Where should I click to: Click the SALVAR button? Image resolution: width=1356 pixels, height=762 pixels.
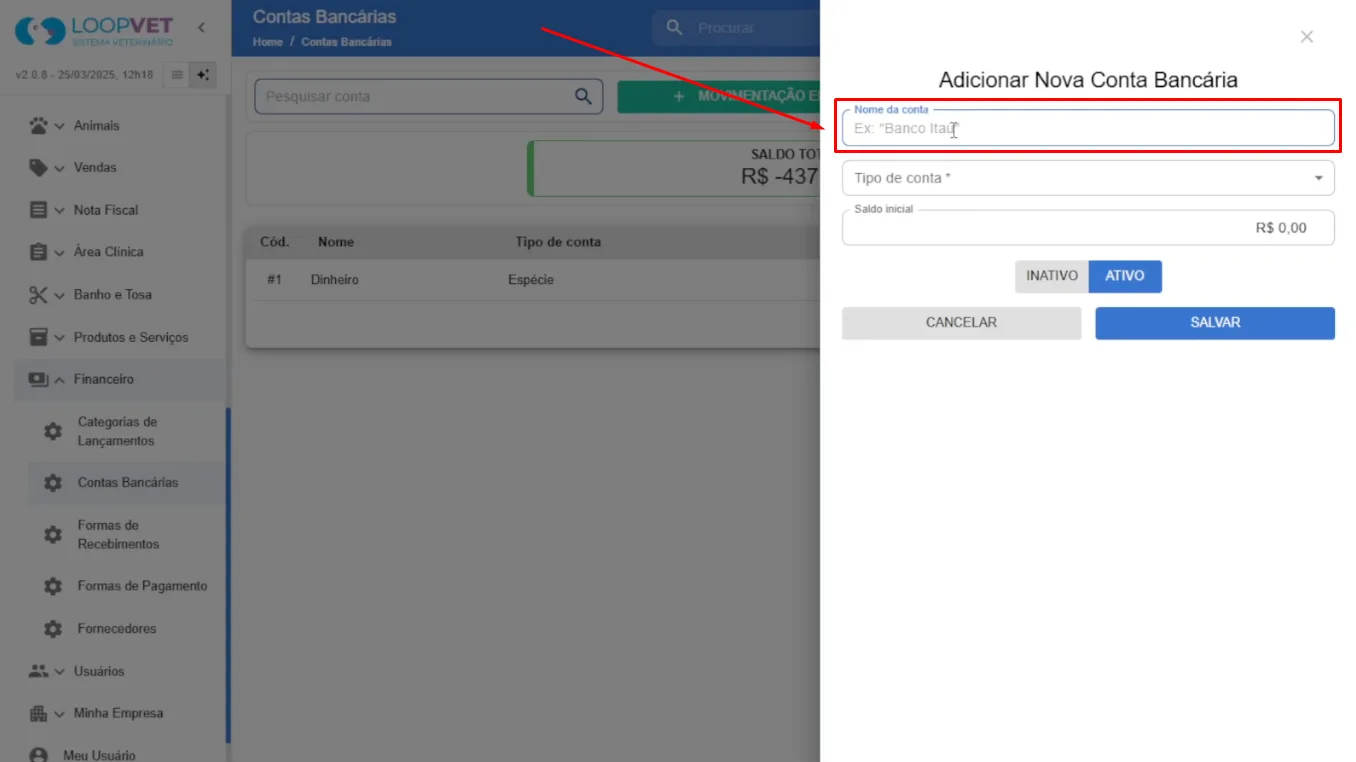[x=1215, y=323]
